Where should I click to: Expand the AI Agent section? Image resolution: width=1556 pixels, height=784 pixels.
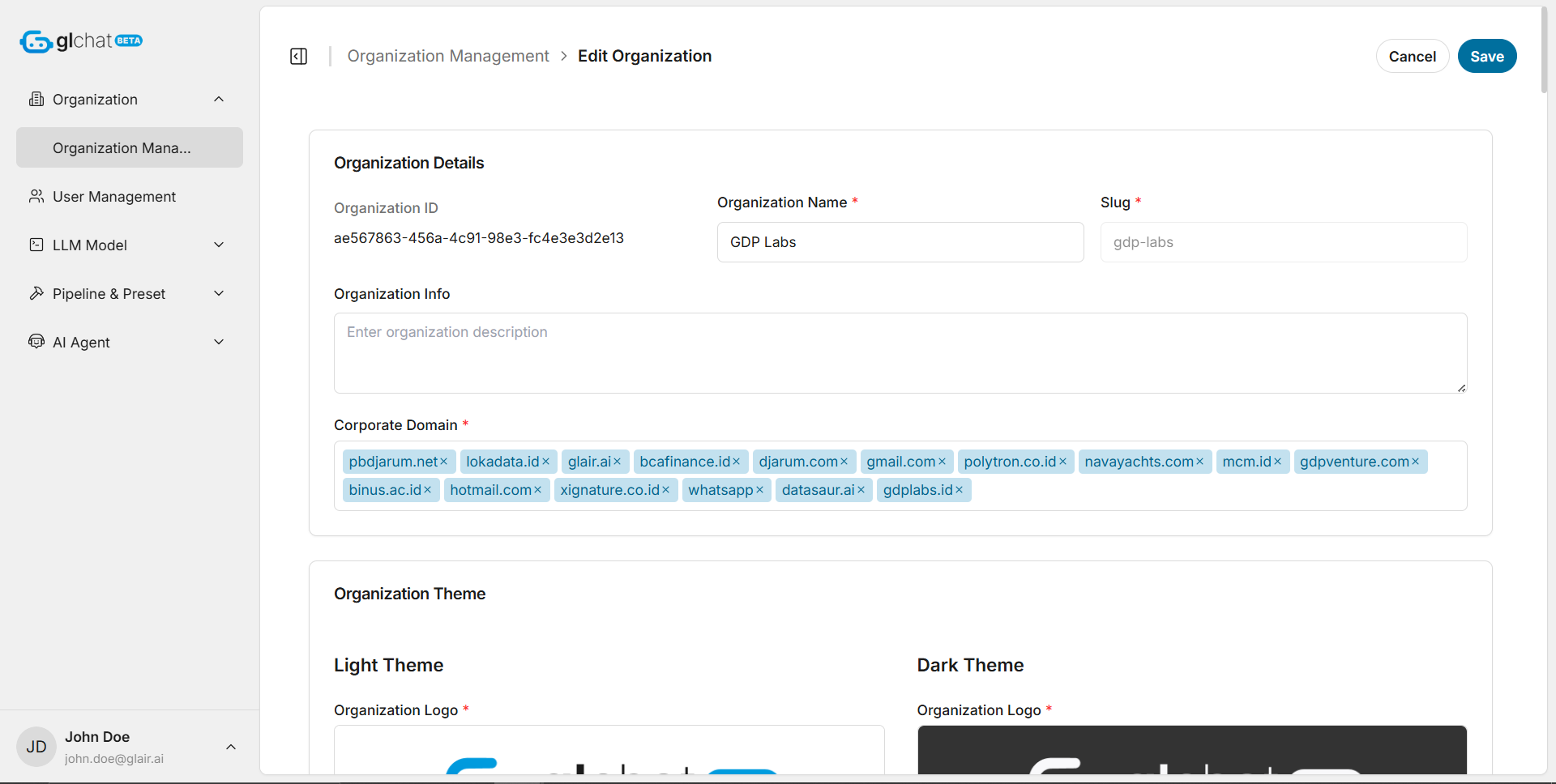[218, 342]
